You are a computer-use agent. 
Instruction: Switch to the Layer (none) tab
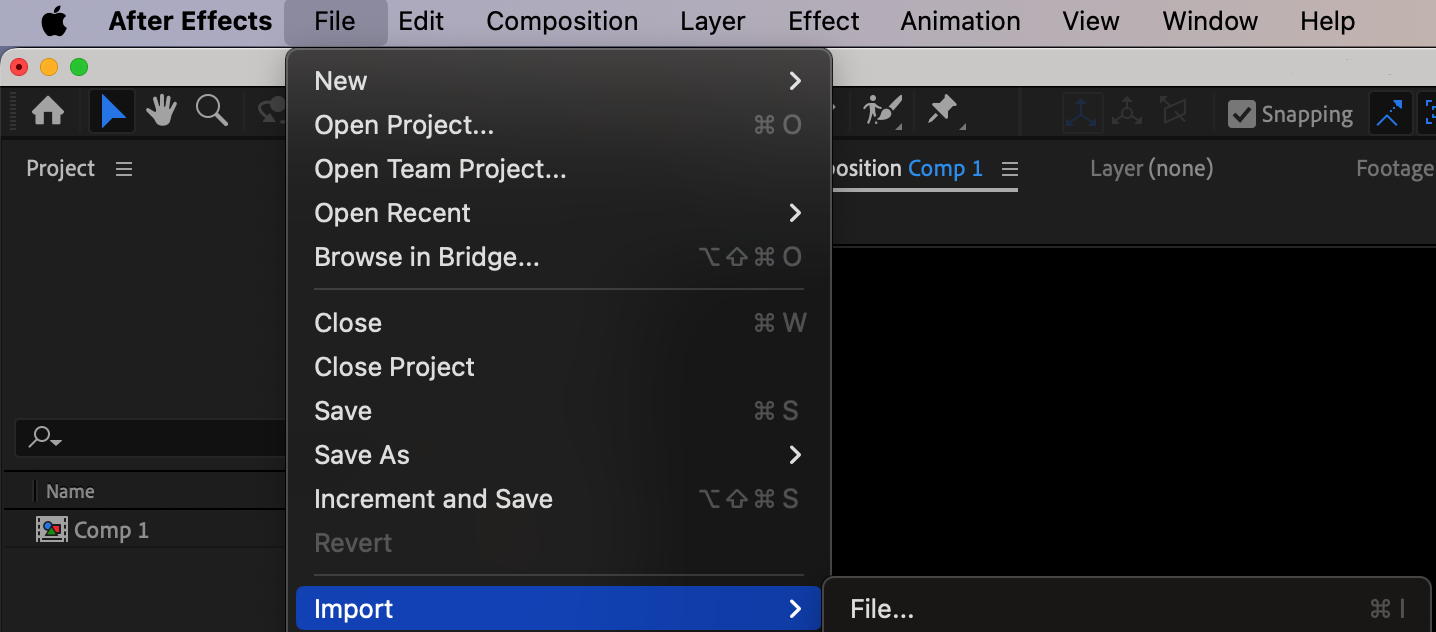pos(1151,169)
